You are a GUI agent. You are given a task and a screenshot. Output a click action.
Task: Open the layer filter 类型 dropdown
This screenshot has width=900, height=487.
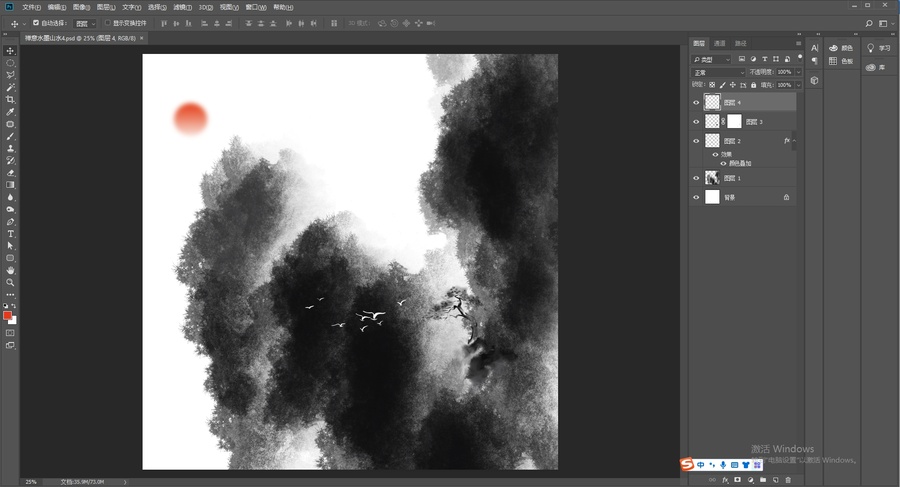tap(711, 59)
